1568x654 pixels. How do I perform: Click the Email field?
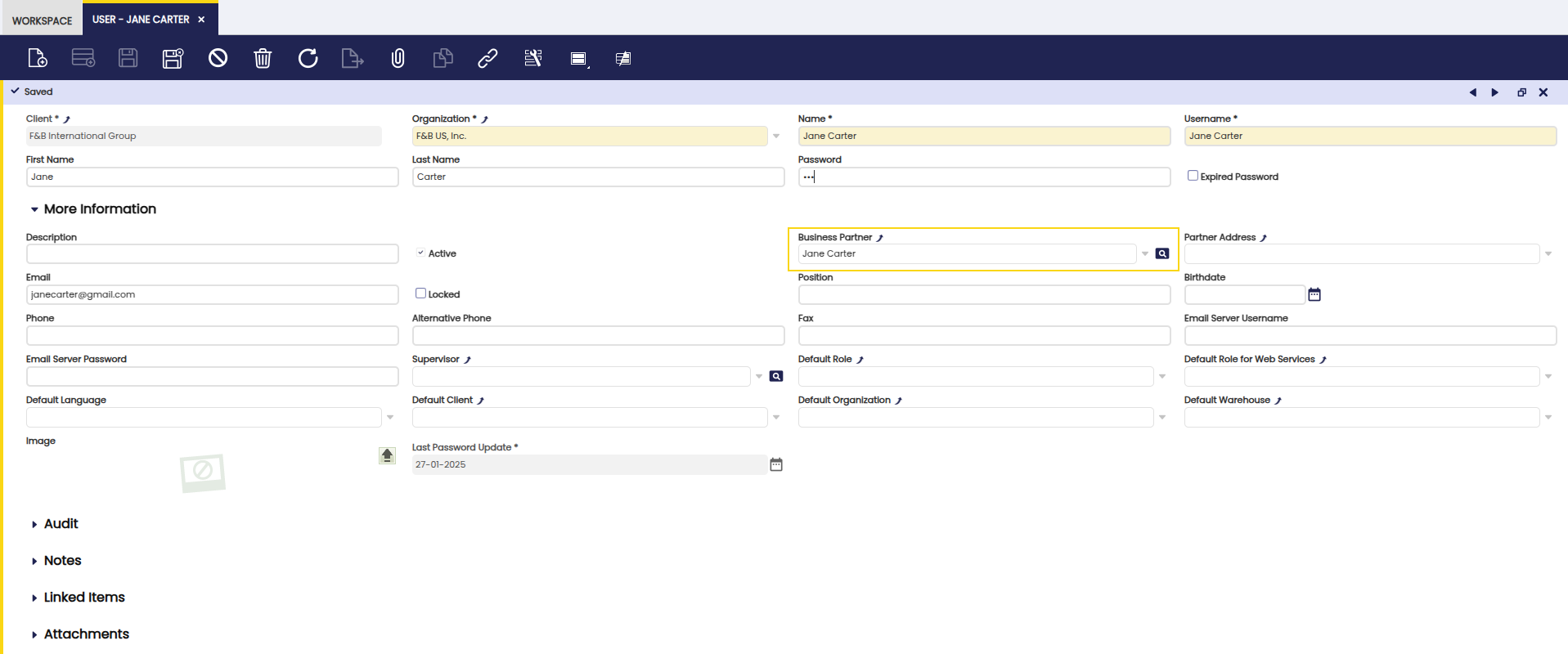(x=213, y=294)
